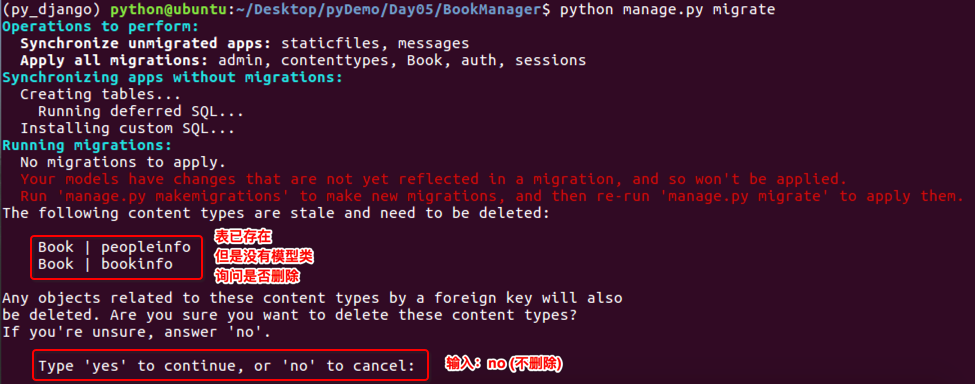Click the 'Creating tables...' output line
Viewport: 975px width, 384px height.
point(101,94)
